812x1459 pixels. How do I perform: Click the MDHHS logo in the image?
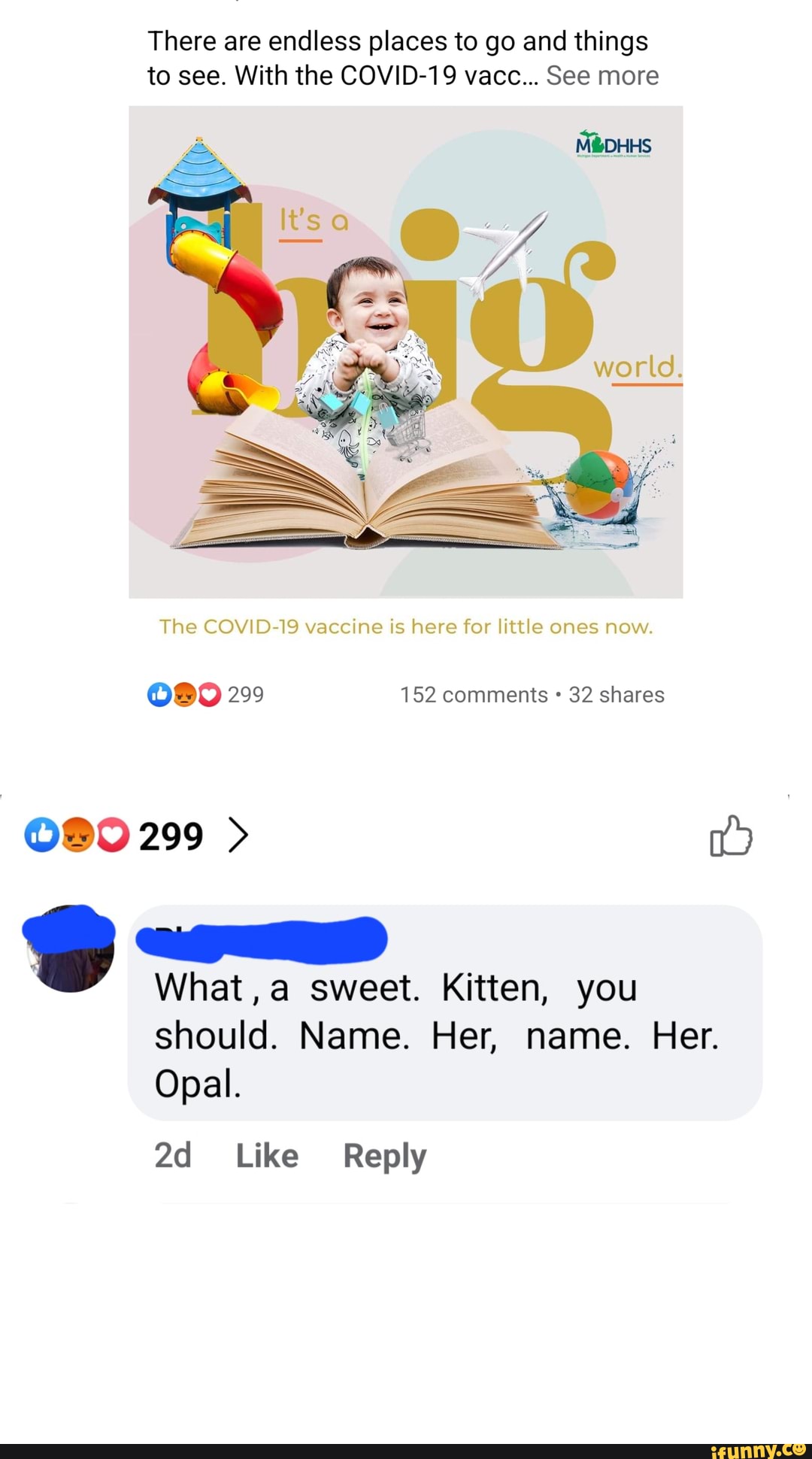614,144
